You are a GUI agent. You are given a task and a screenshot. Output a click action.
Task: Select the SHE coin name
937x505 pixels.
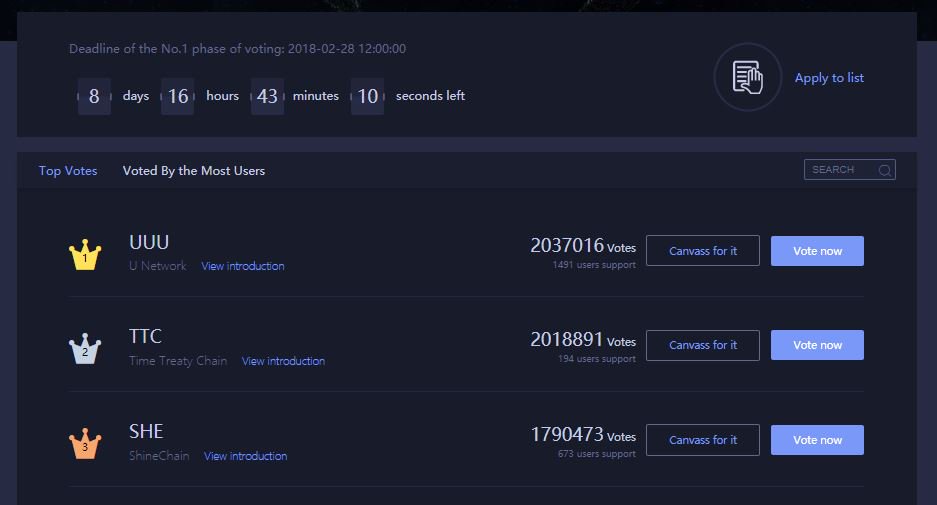point(146,431)
